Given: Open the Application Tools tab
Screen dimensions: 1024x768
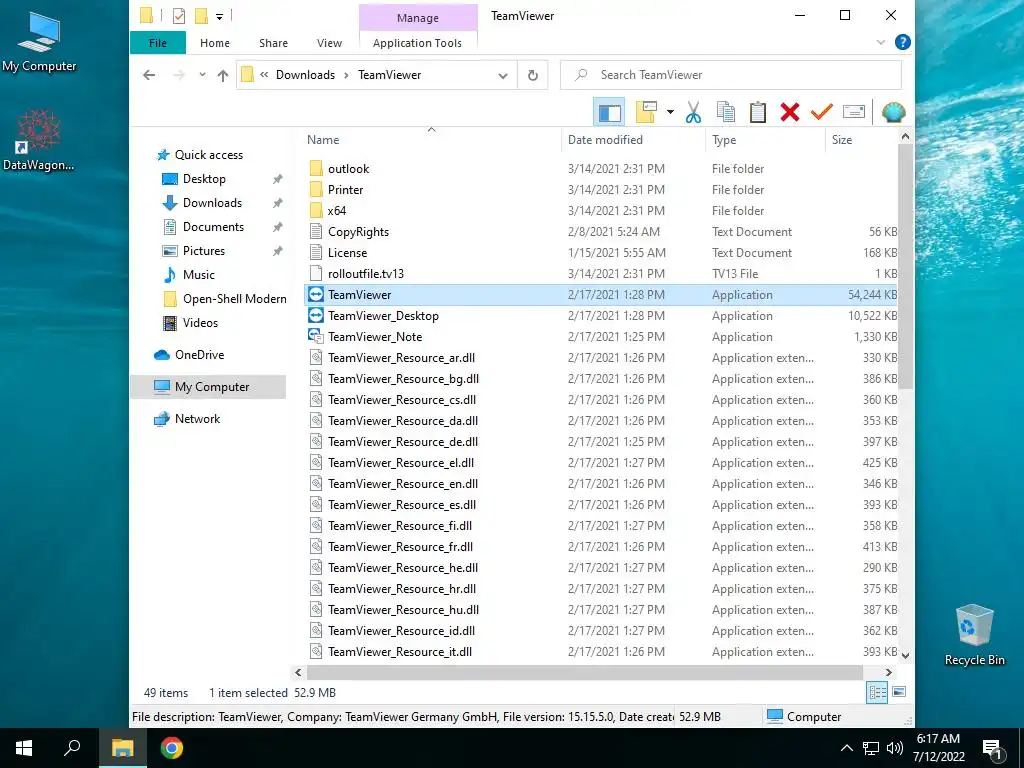Looking at the screenshot, I should coord(417,42).
